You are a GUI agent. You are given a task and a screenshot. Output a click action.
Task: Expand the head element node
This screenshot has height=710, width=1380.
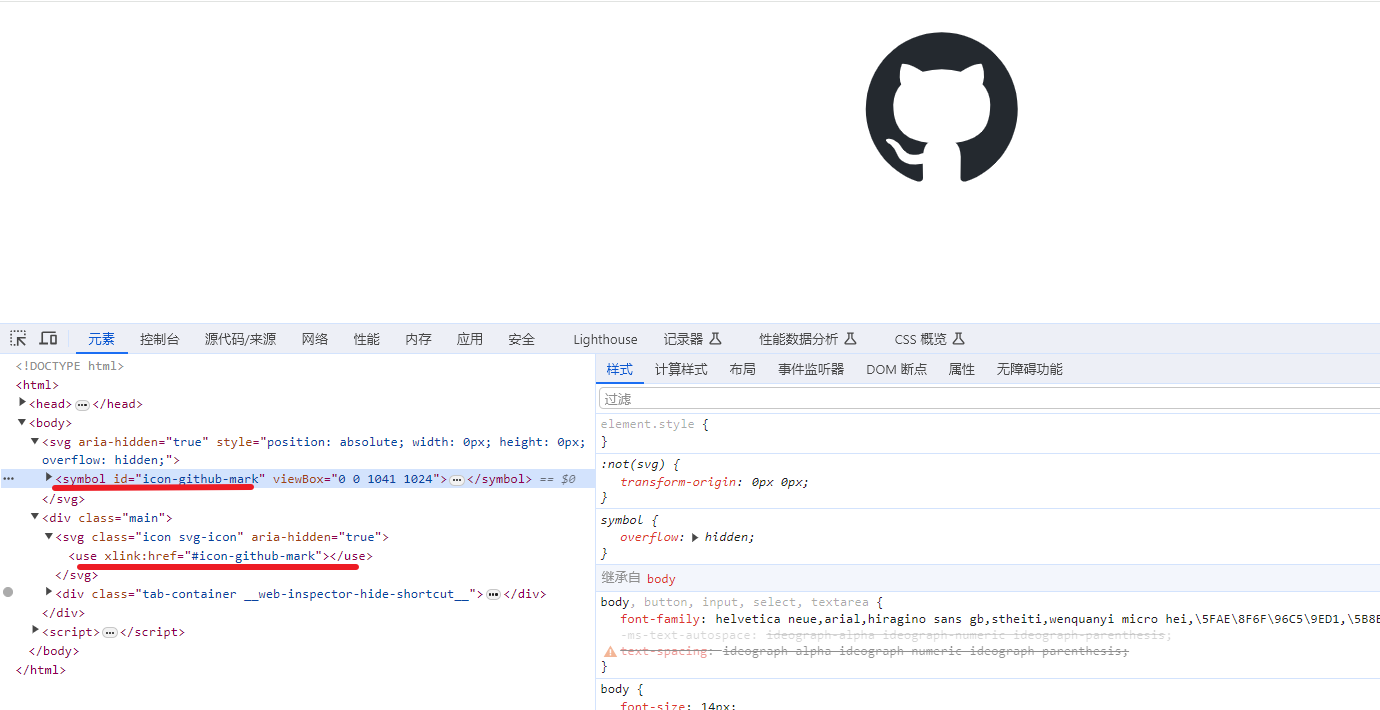coord(22,403)
